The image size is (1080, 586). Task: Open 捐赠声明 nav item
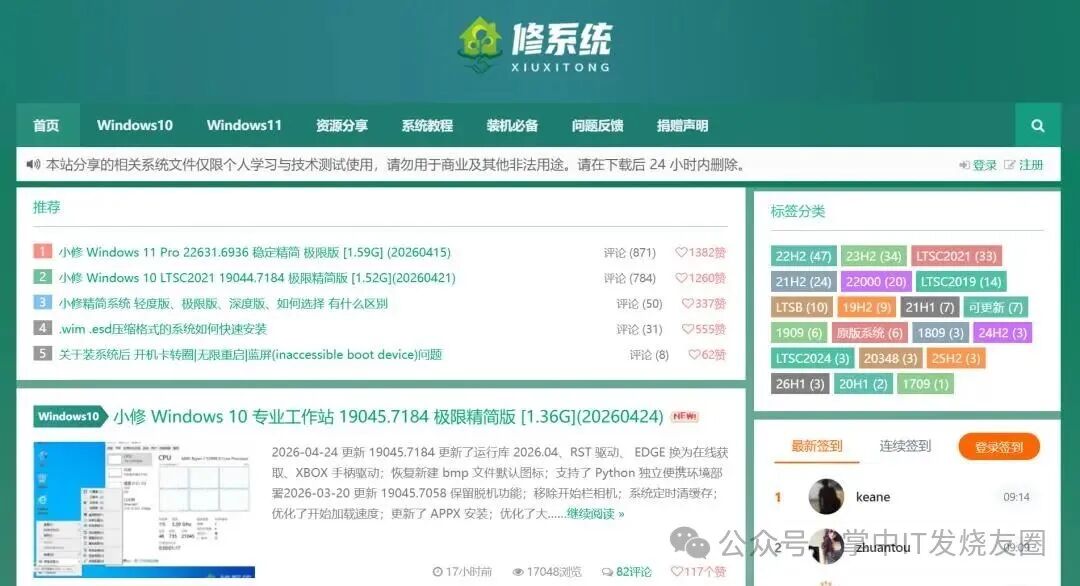(x=683, y=125)
